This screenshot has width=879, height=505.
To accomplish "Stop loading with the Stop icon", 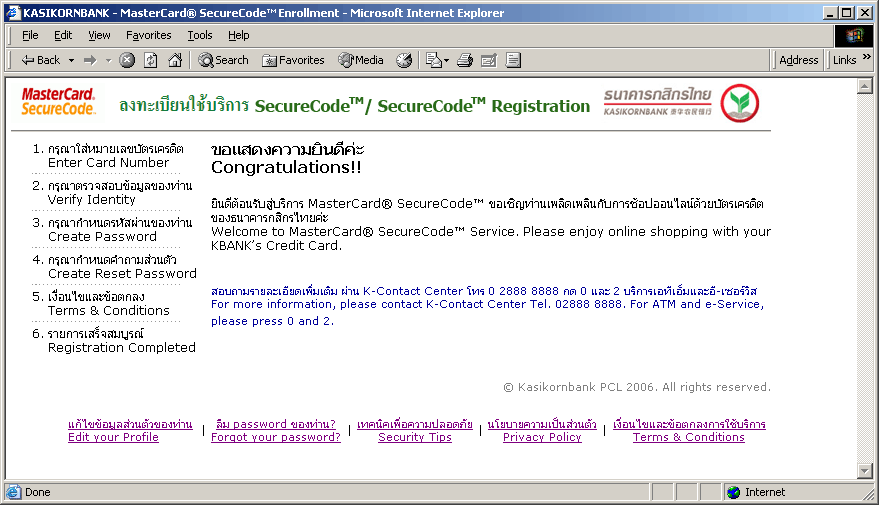I will [x=127, y=60].
